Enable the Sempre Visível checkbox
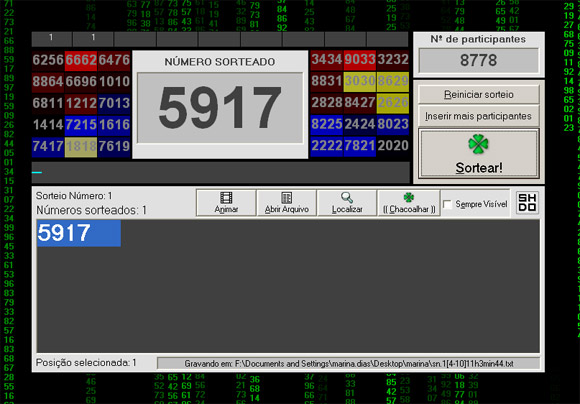The image size is (580, 404). [447, 204]
